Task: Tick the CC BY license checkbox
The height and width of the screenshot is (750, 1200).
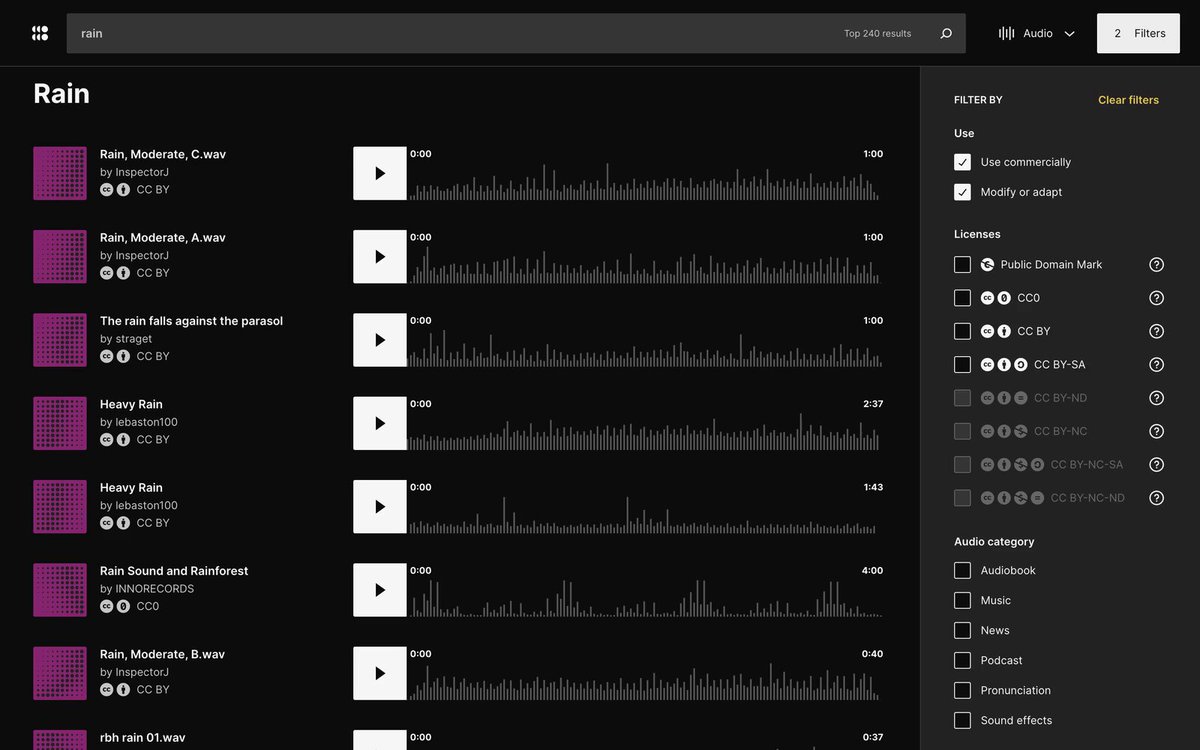Action: [962, 331]
